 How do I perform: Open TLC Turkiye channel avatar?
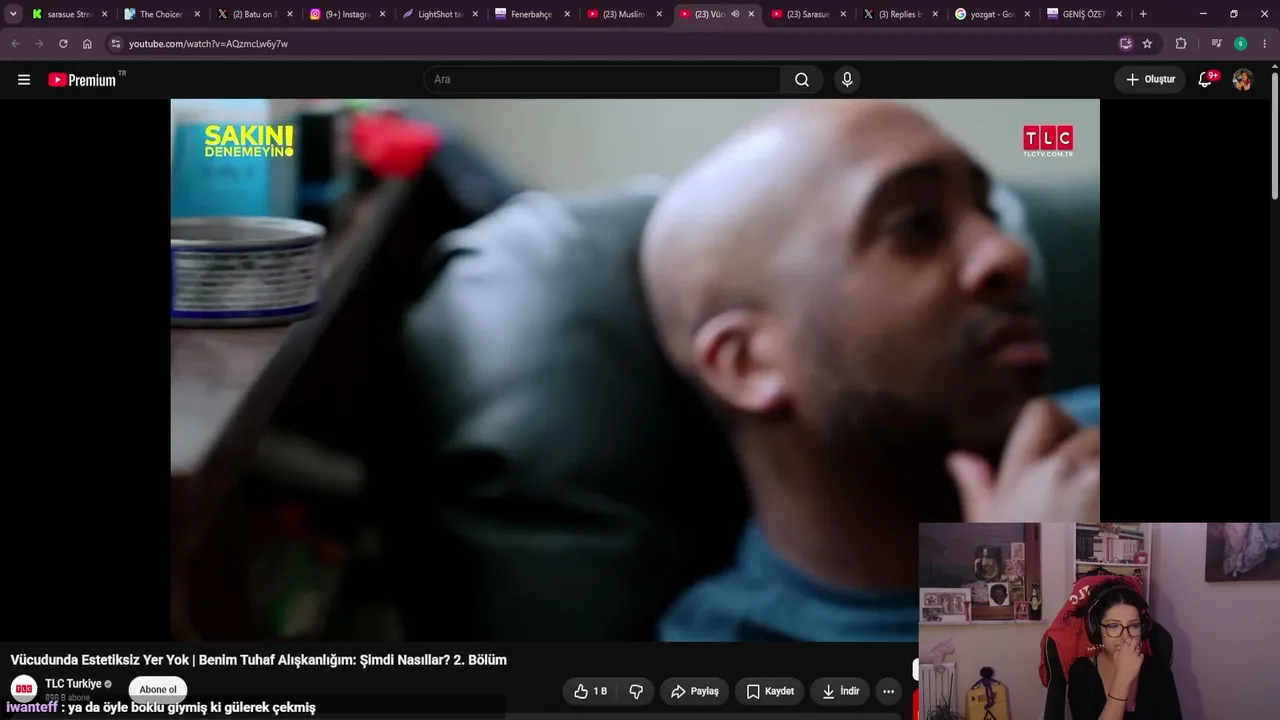click(24, 689)
